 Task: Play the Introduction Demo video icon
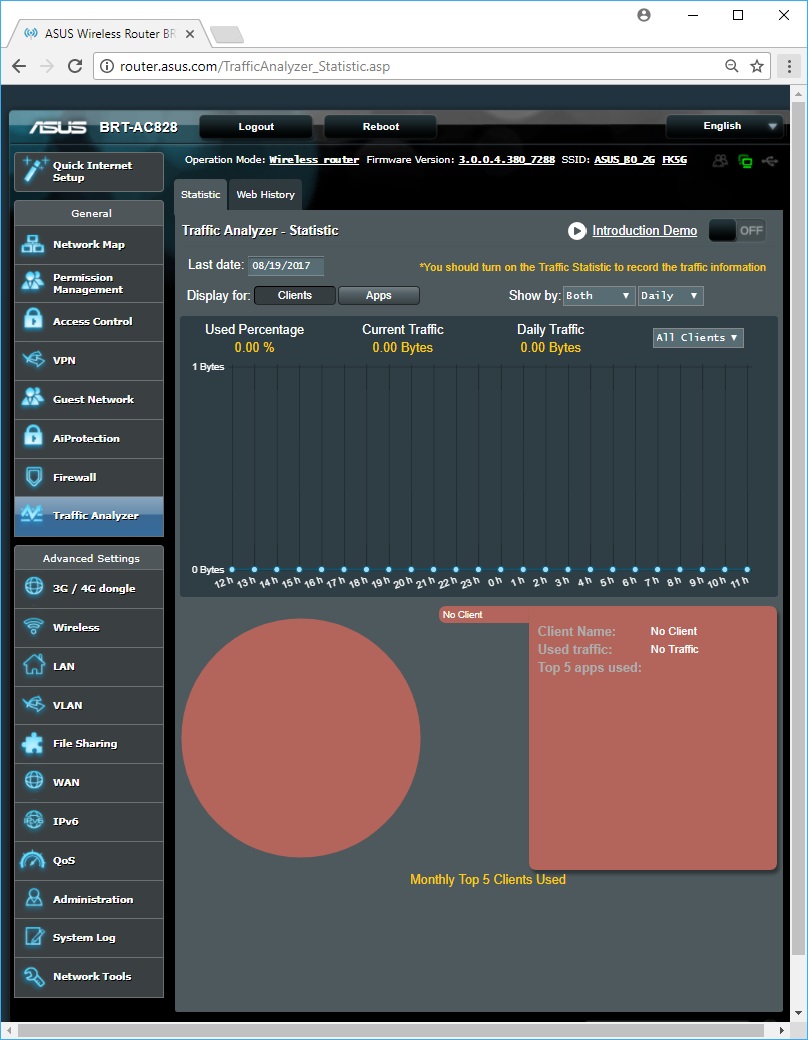(577, 231)
